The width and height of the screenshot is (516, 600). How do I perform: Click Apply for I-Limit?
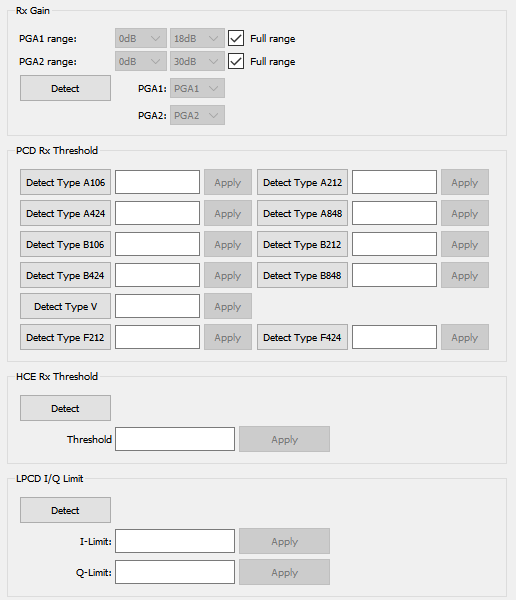click(x=284, y=541)
